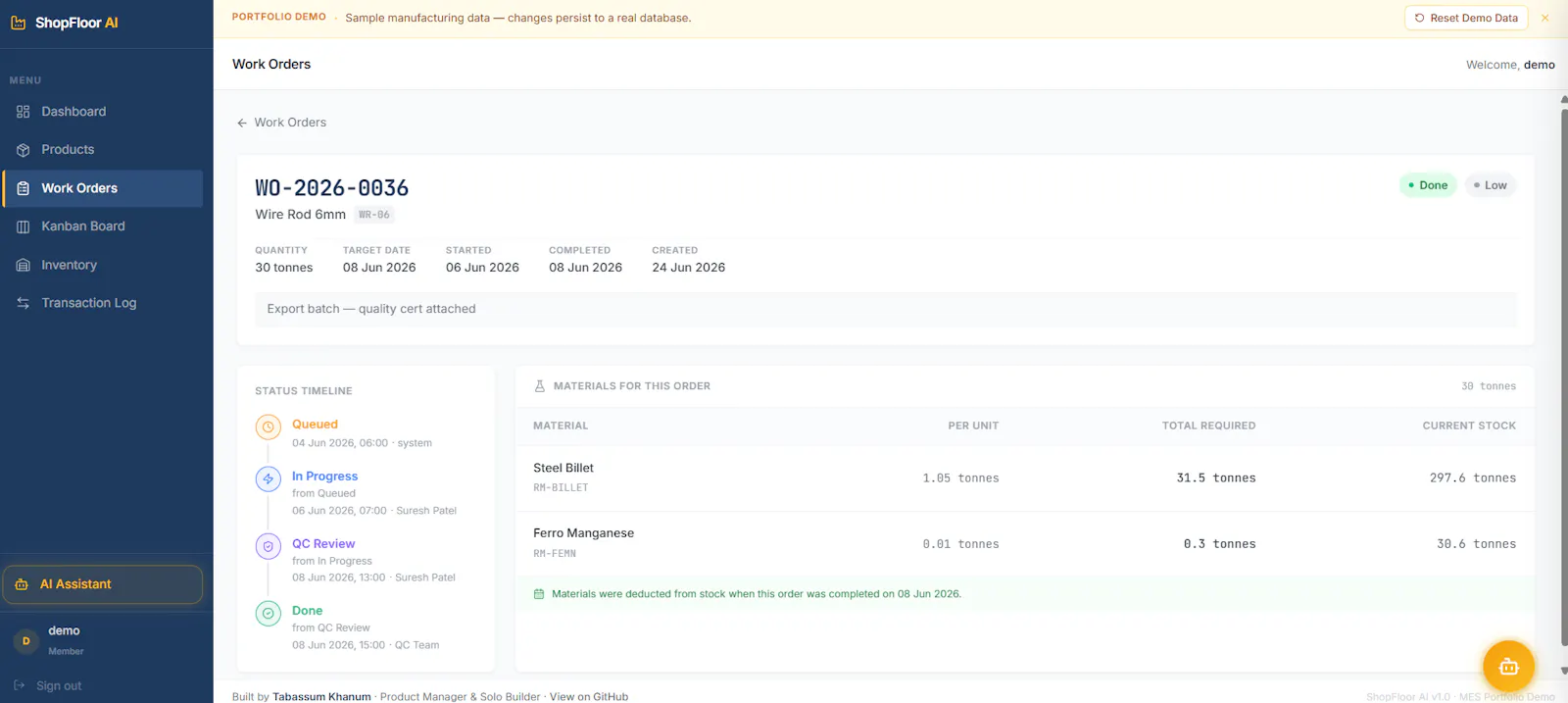Image resolution: width=1568 pixels, height=703 pixels.
Task: Click RM-BILLET material code
Action: coord(561,488)
